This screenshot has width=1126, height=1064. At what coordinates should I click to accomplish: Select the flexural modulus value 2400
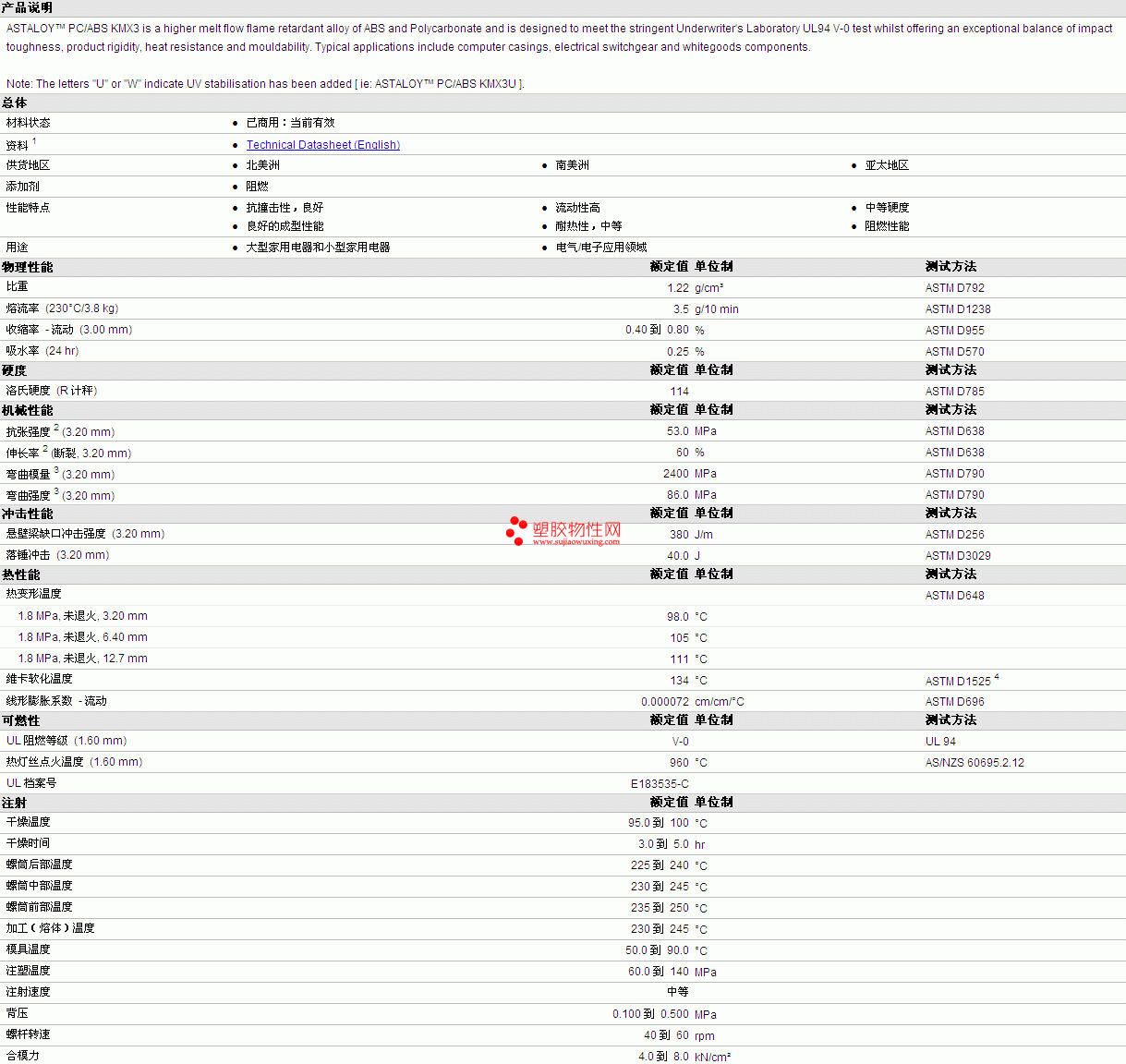click(x=676, y=474)
